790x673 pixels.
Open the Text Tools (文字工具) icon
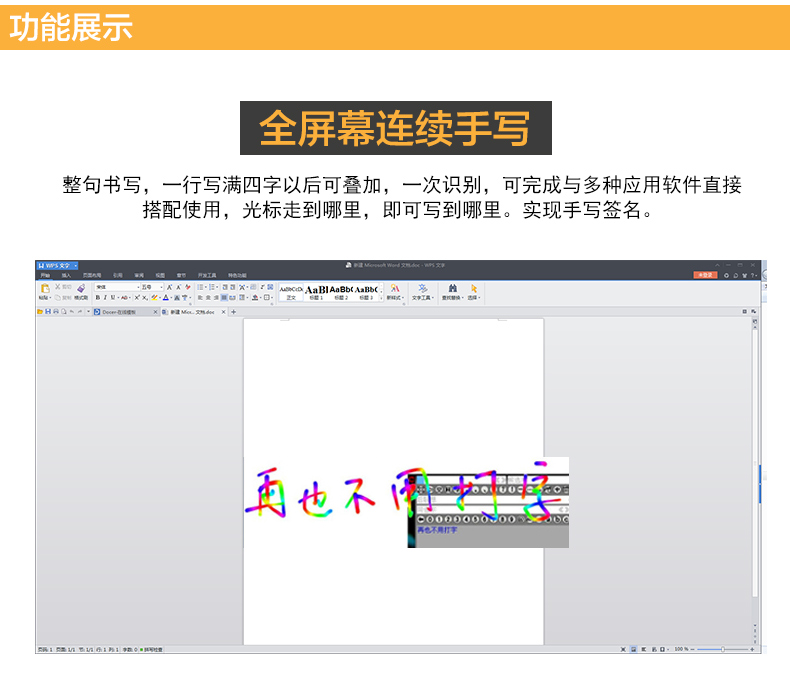[x=423, y=290]
